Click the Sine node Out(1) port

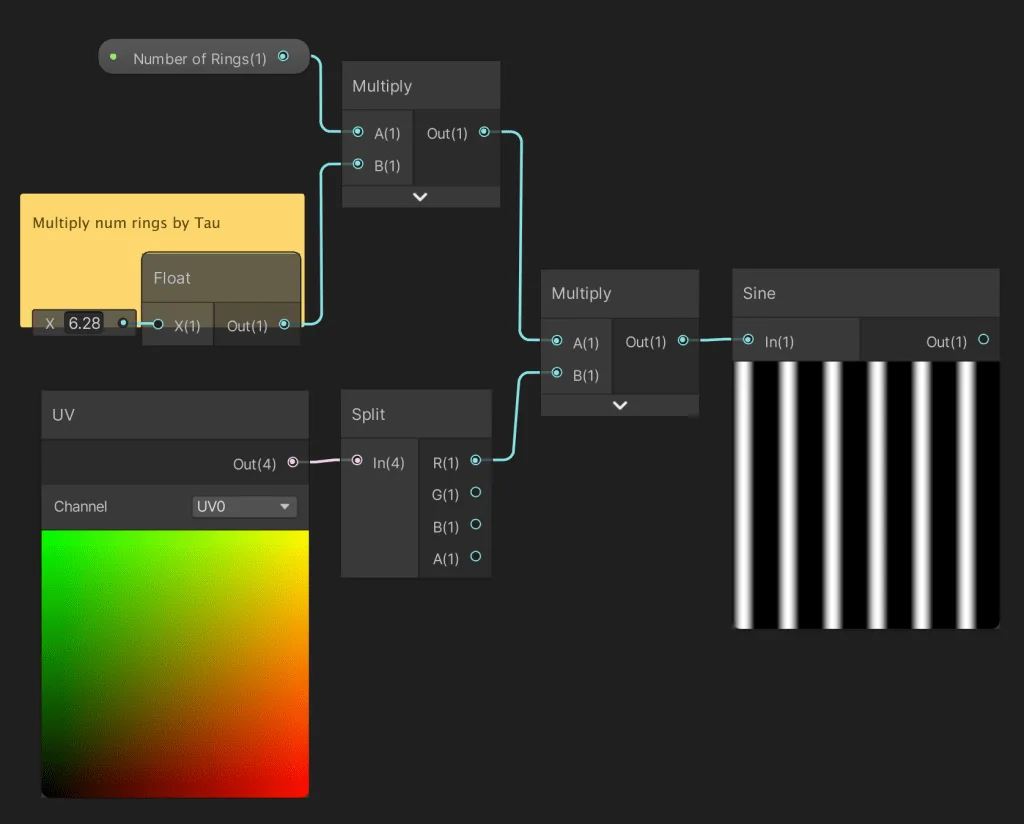[983, 340]
